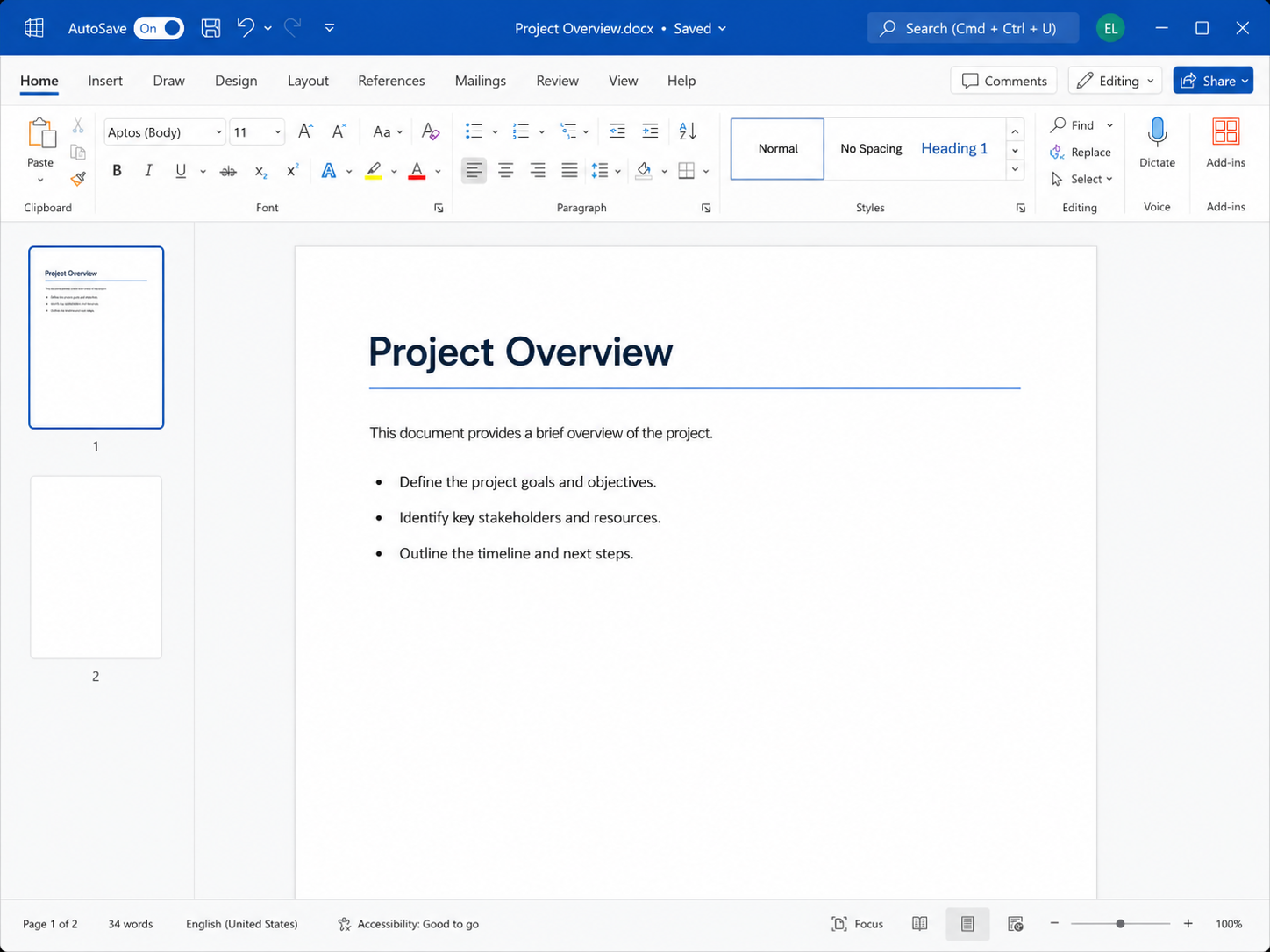Click the Share button

(x=1214, y=81)
